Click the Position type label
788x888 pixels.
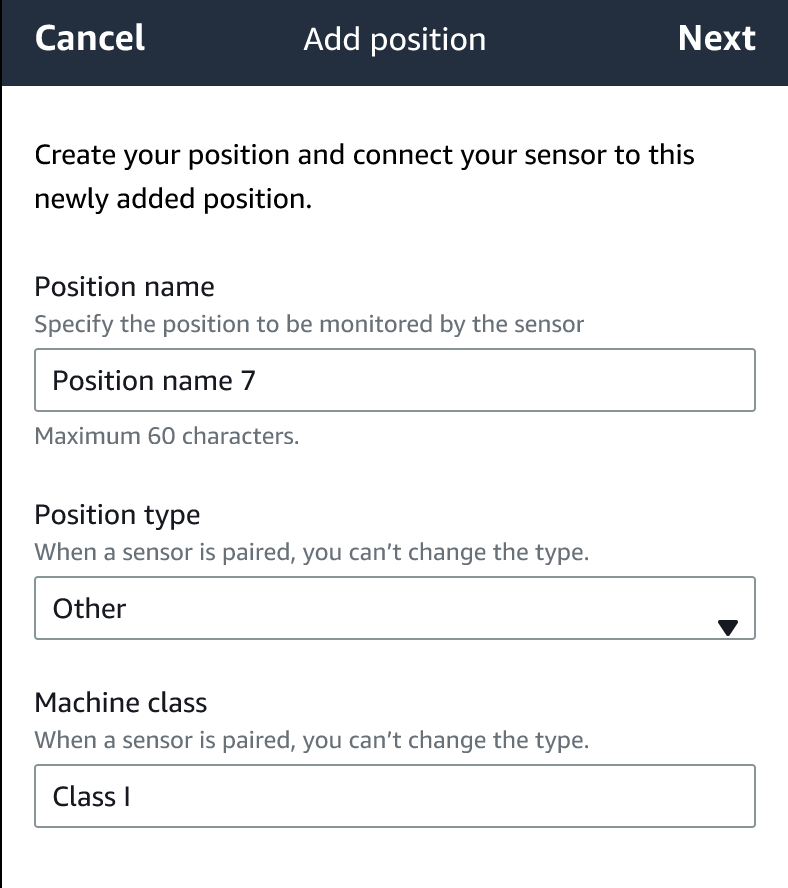(117, 515)
